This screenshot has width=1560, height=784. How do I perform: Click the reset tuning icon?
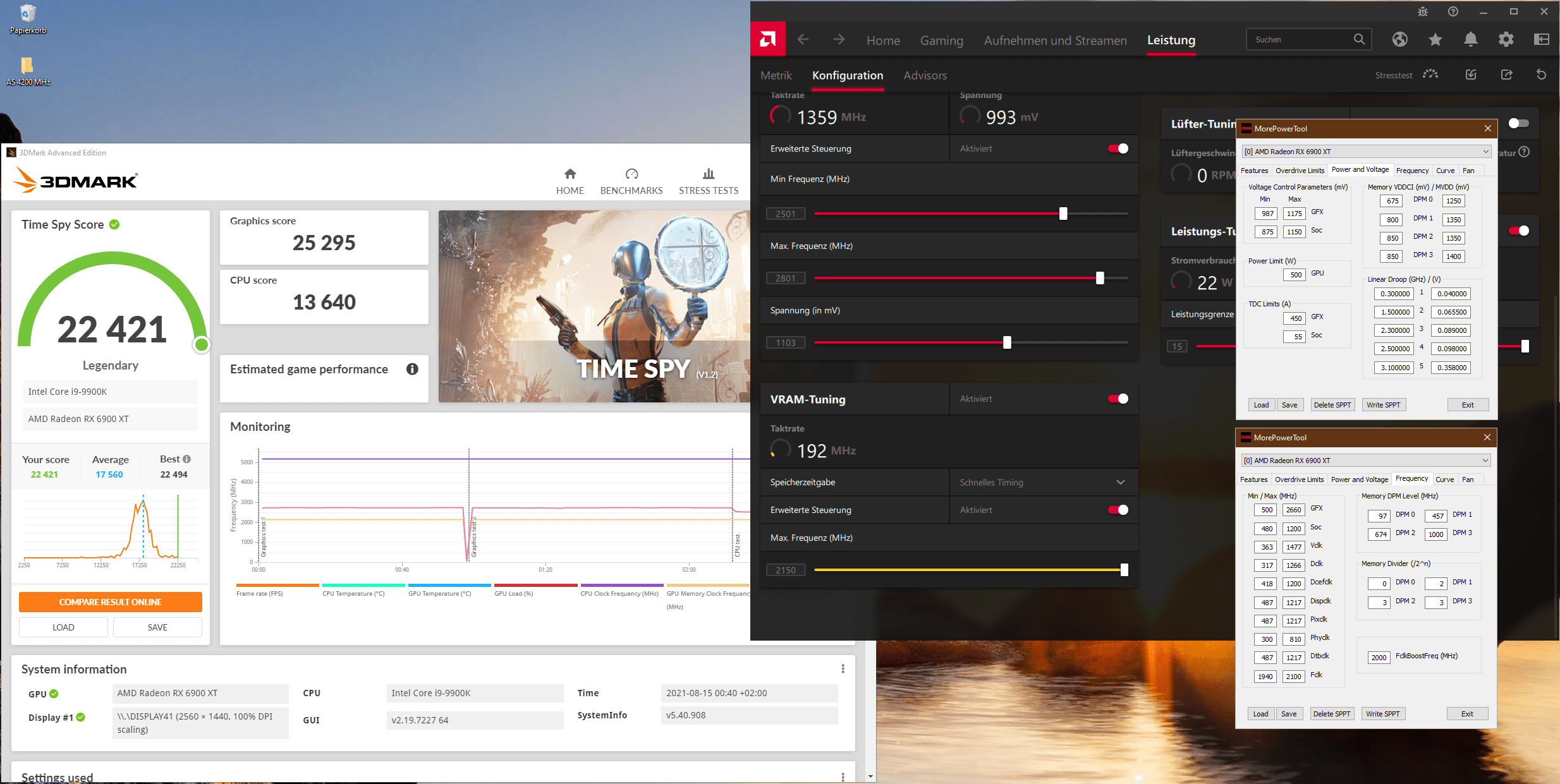(x=1541, y=75)
